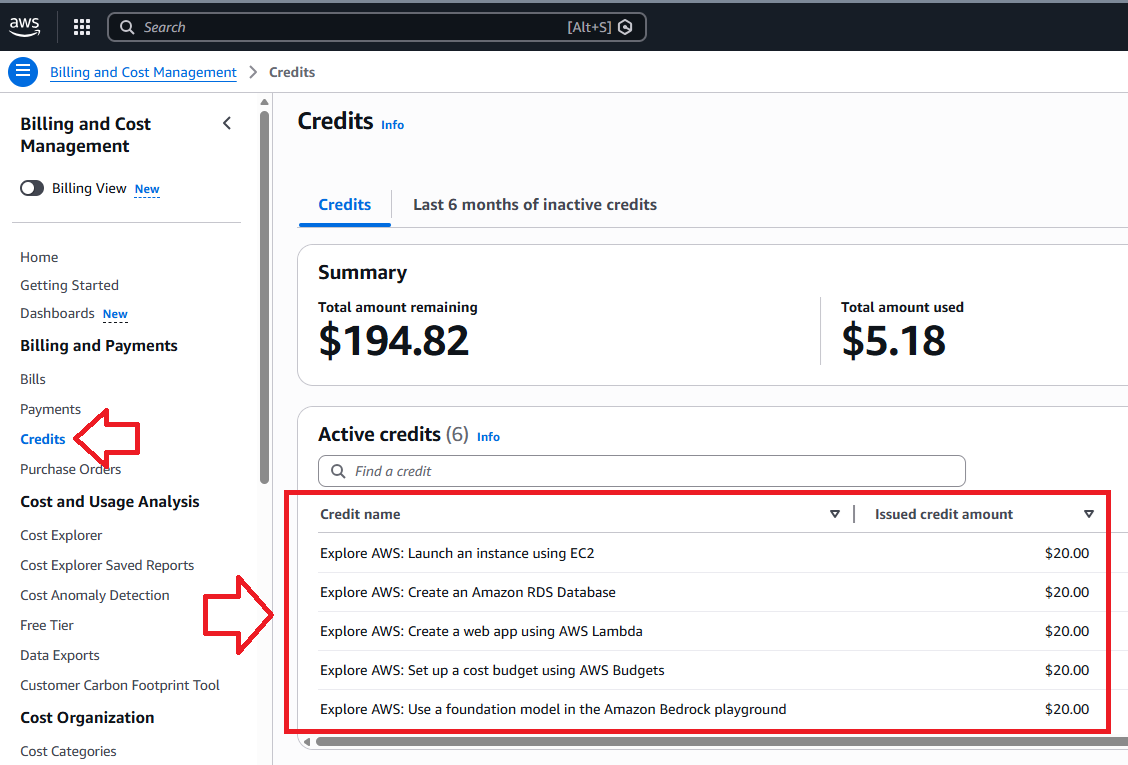Switch to the Credits tab
This screenshot has width=1128, height=765.
coord(345,205)
